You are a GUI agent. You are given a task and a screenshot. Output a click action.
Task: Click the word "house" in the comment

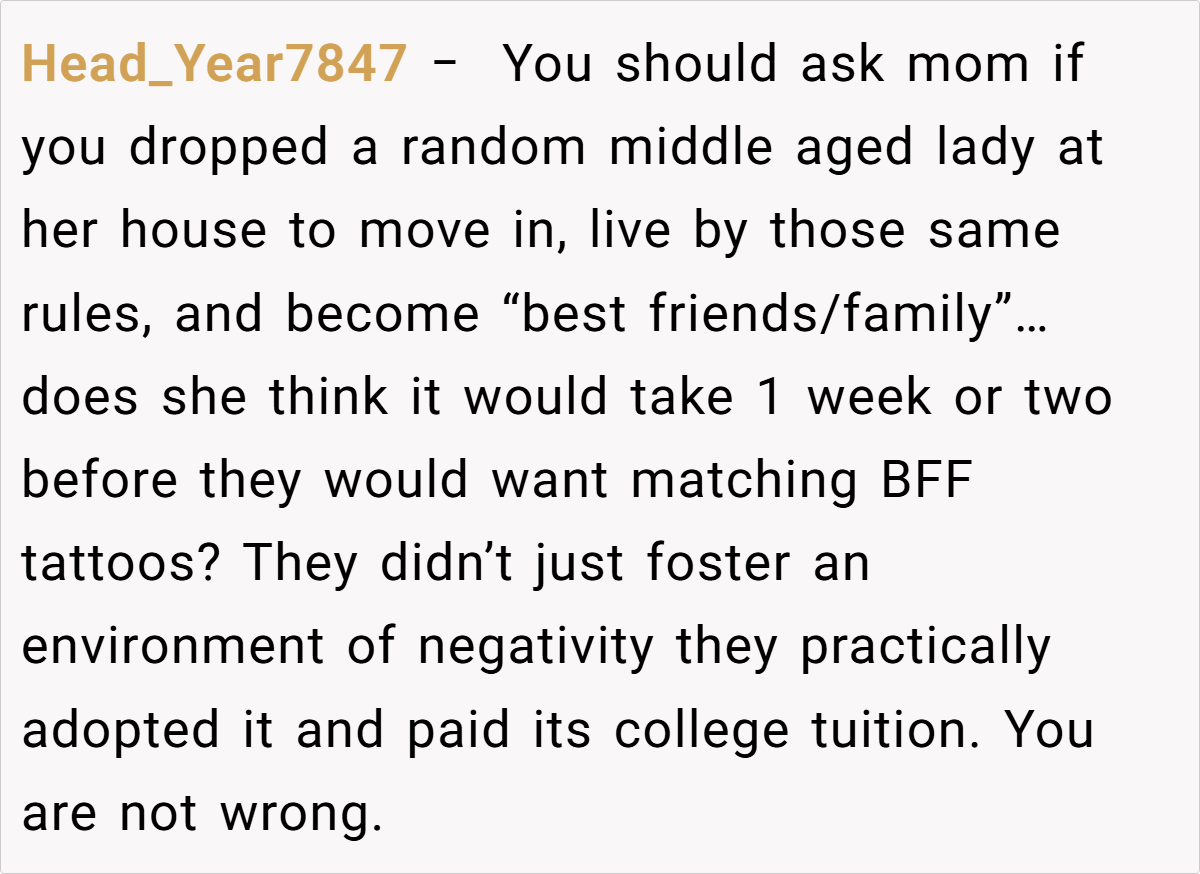point(194,231)
